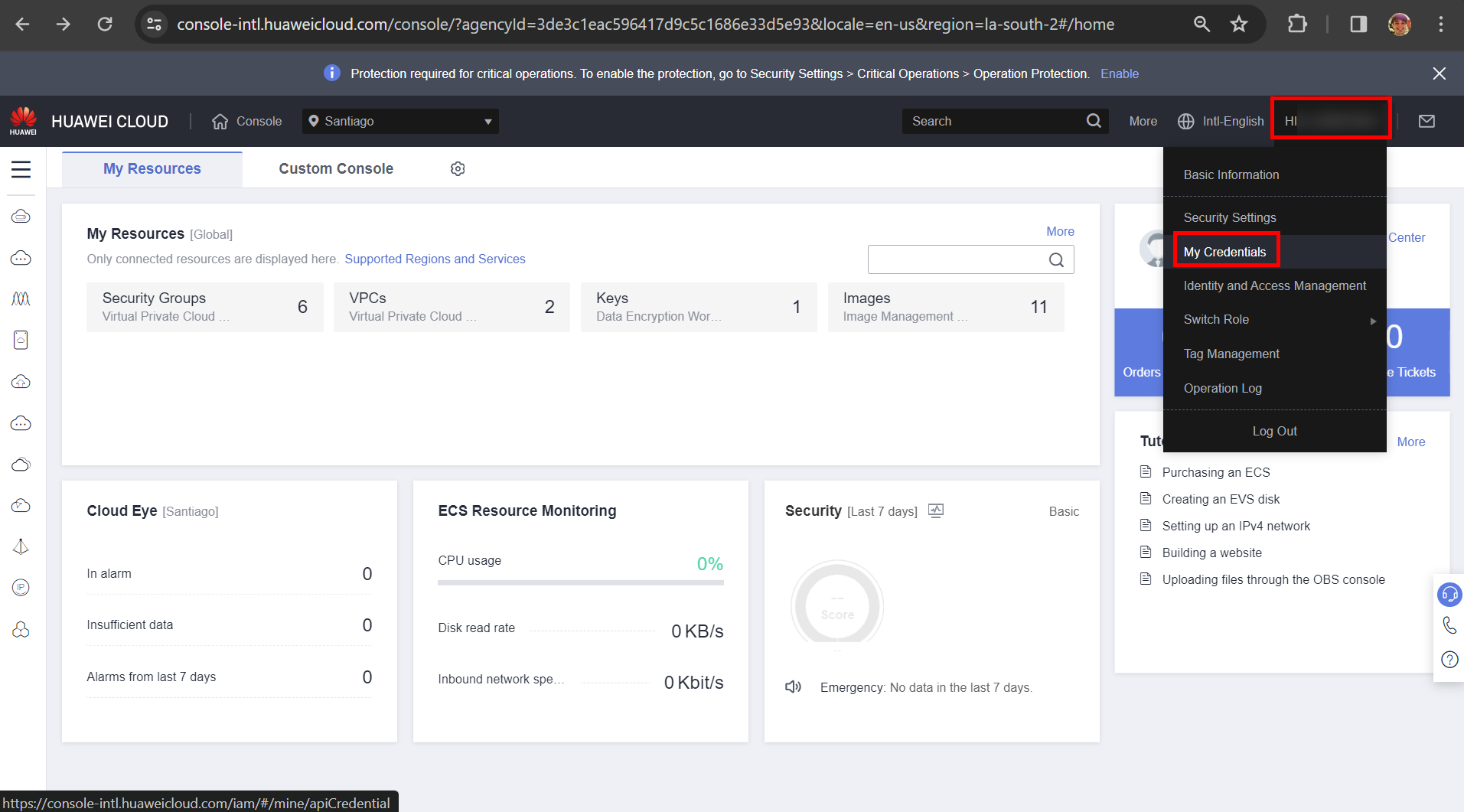
Task: Dismiss the protection notification banner
Action: tap(1439, 73)
